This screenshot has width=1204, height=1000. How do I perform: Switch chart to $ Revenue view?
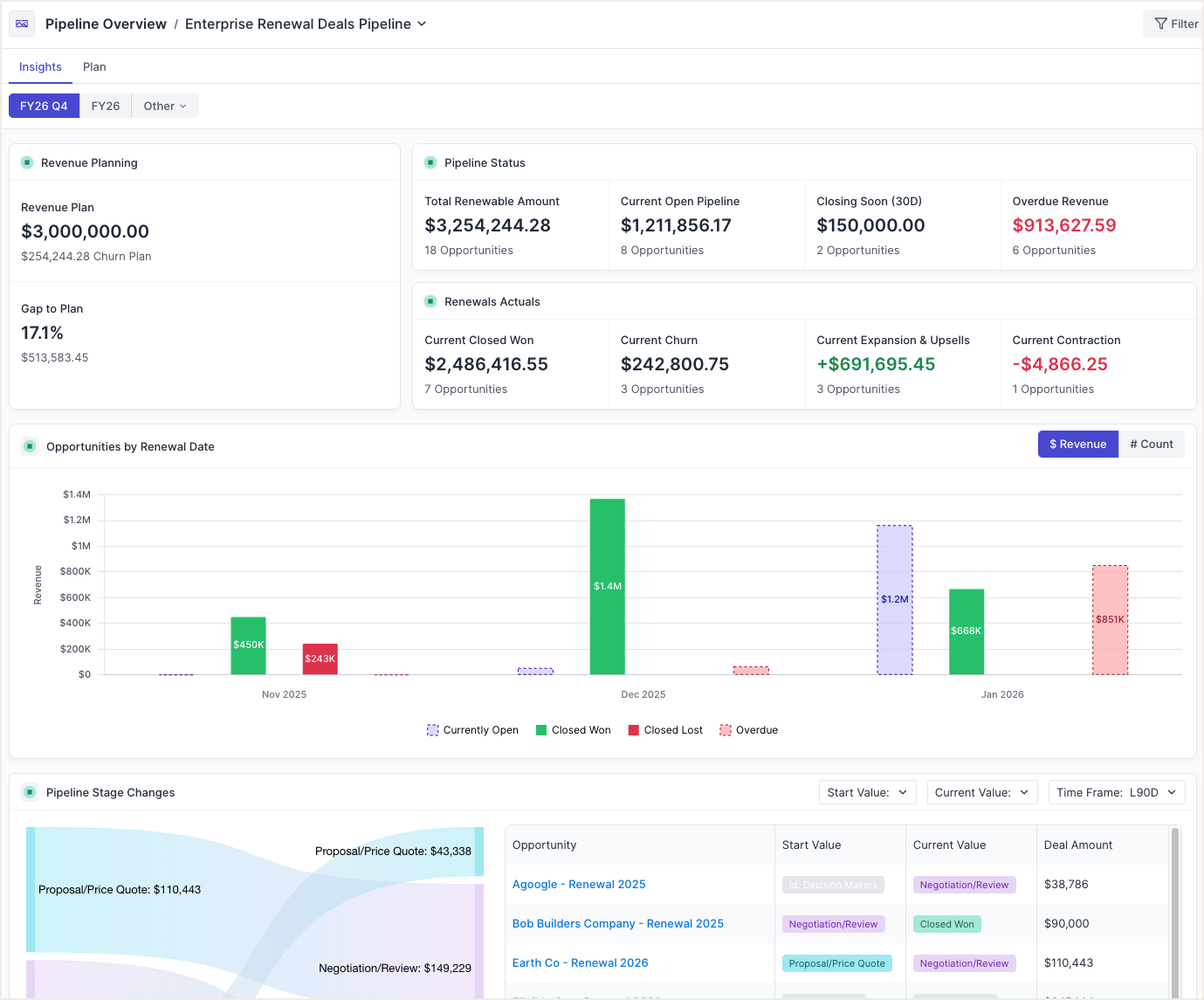[x=1077, y=444]
